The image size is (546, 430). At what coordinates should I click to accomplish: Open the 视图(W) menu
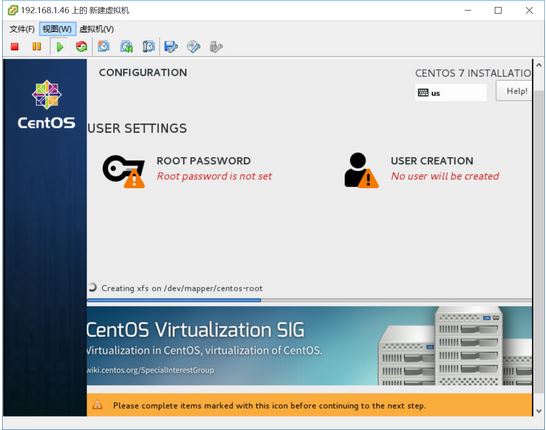57,29
